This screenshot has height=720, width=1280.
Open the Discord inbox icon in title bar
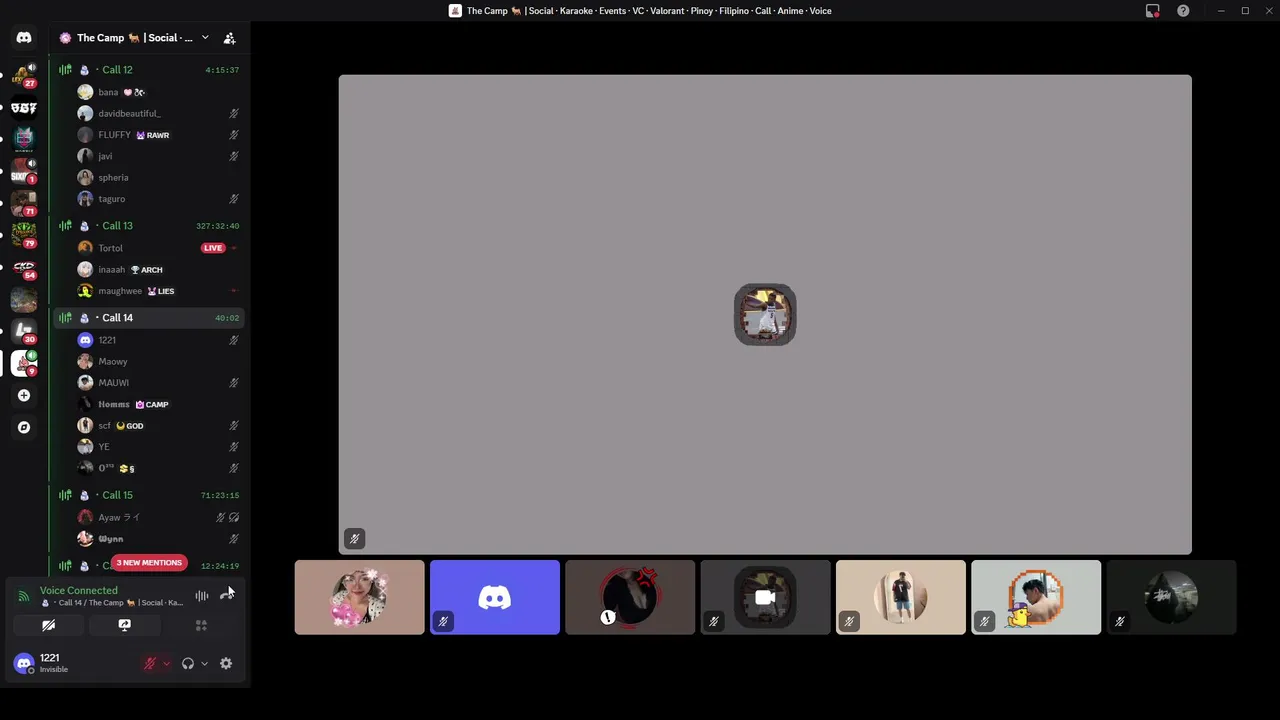pos(1152,11)
